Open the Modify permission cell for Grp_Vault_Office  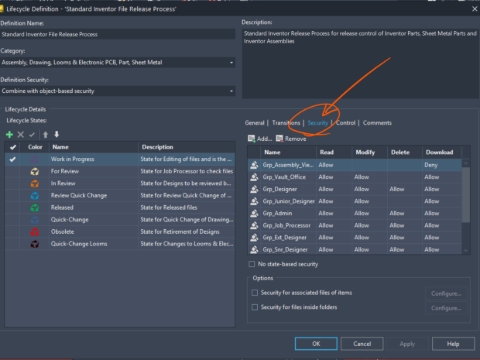tap(369, 177)
